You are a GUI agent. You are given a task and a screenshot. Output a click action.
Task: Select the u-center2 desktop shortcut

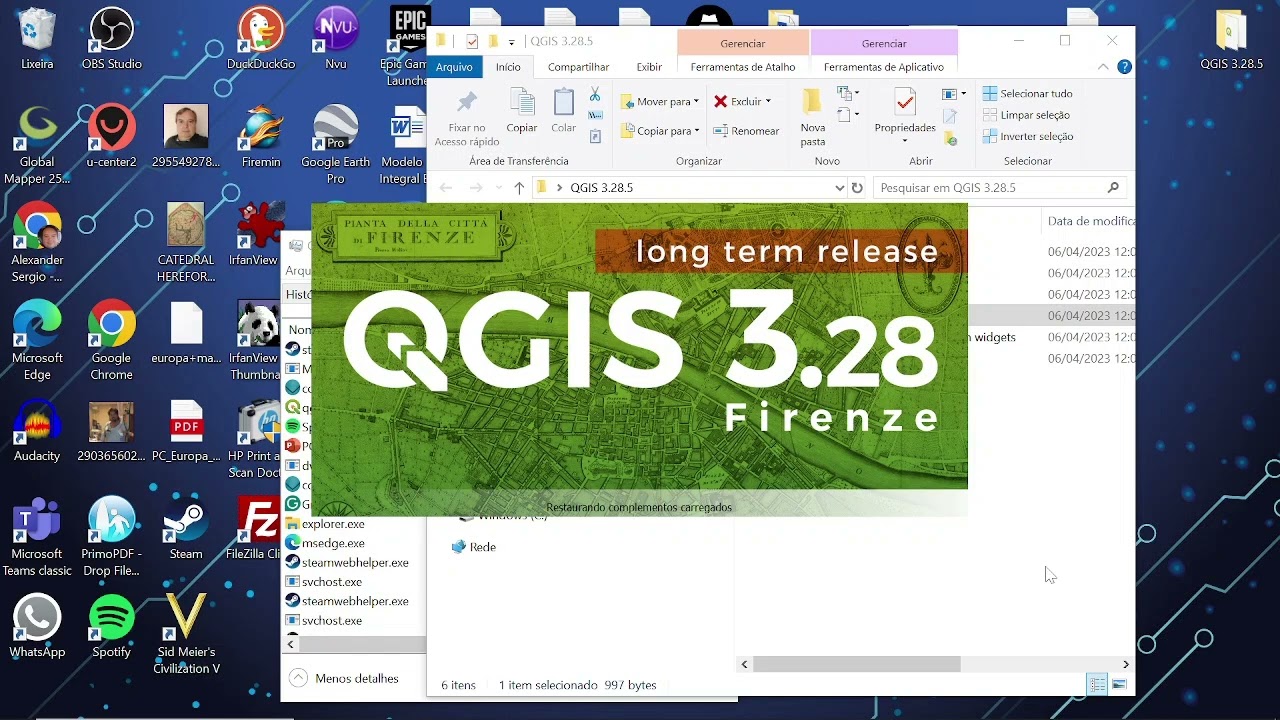click(111, 137)
